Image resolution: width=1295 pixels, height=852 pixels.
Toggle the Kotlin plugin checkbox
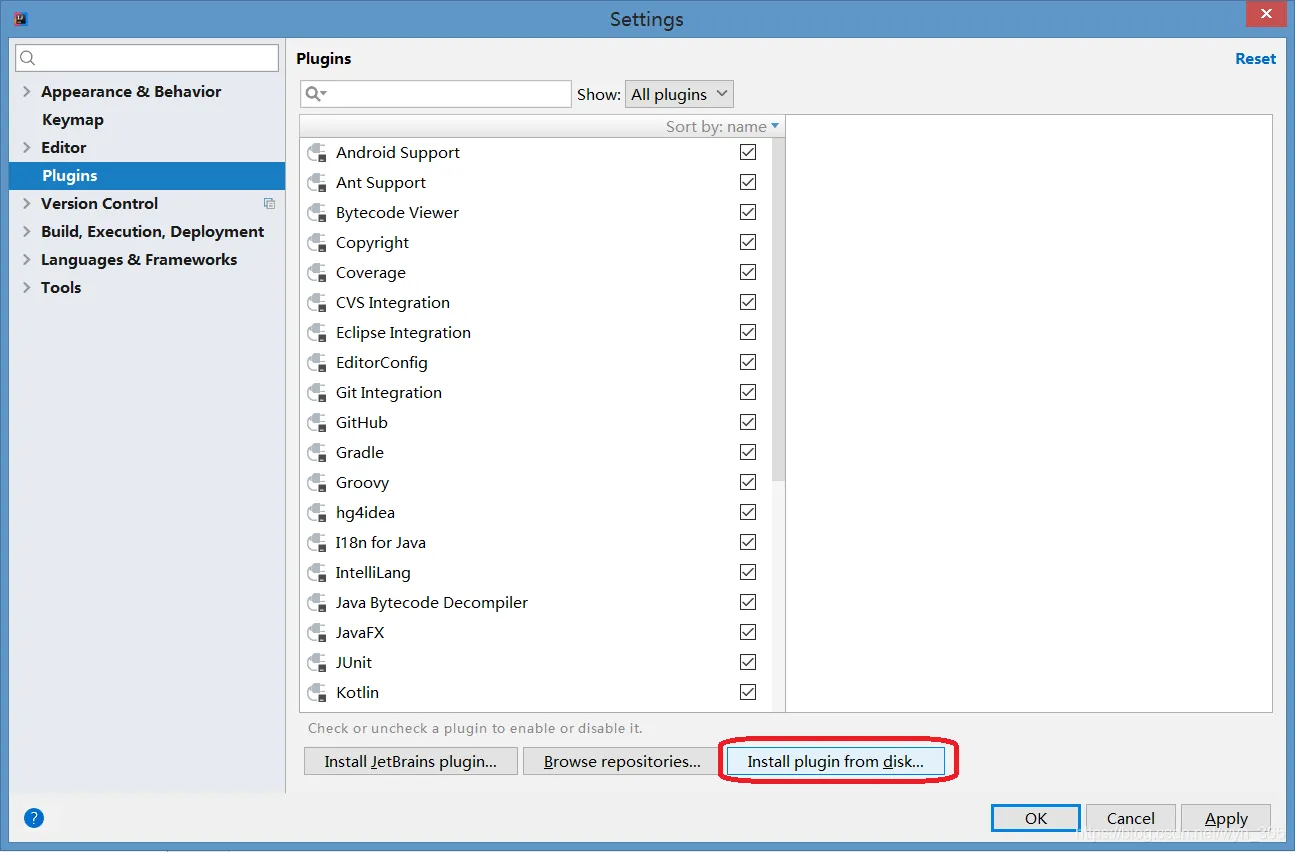click(x=748, y=692)
